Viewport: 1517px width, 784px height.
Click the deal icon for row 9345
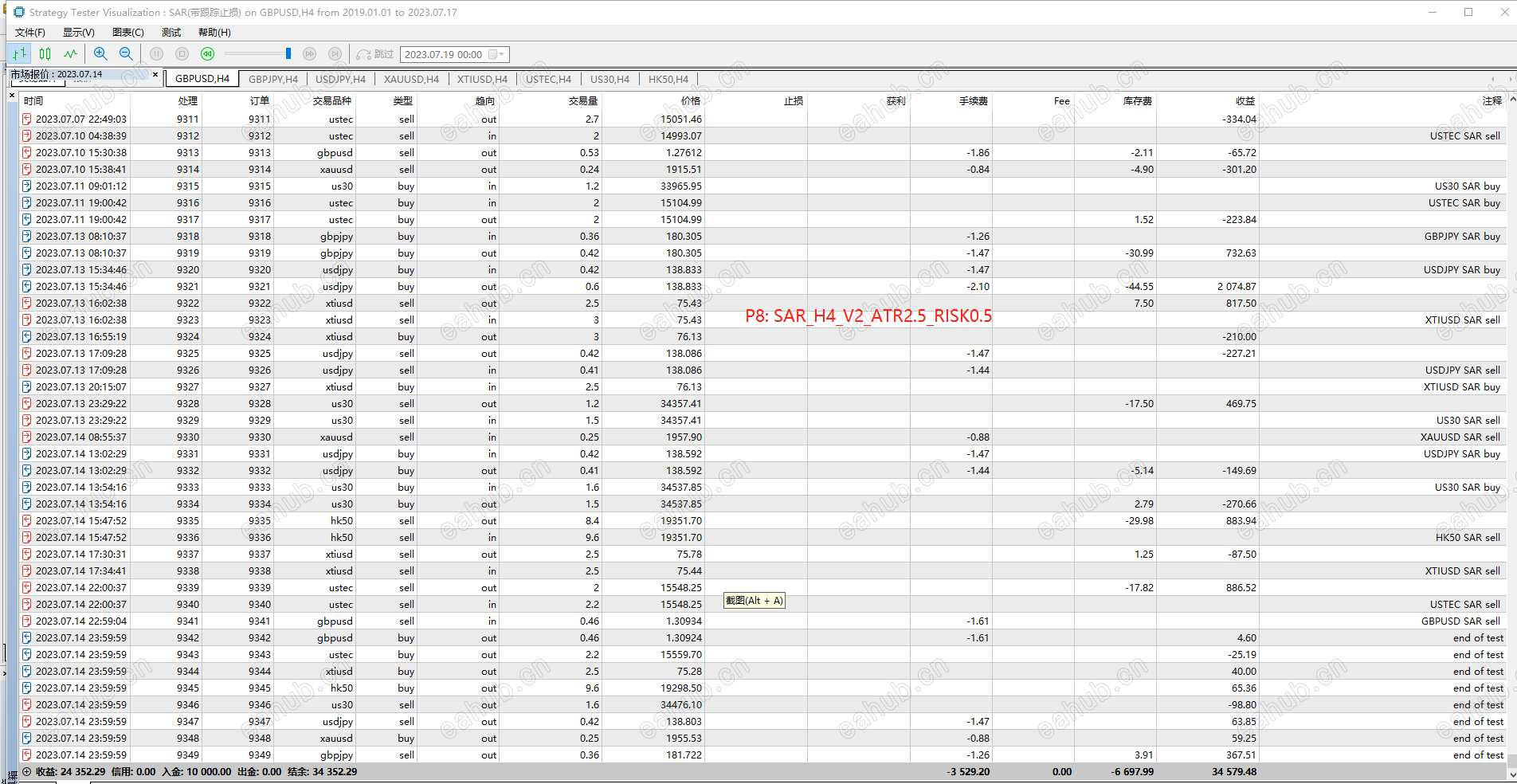click(x=27, y=688)
